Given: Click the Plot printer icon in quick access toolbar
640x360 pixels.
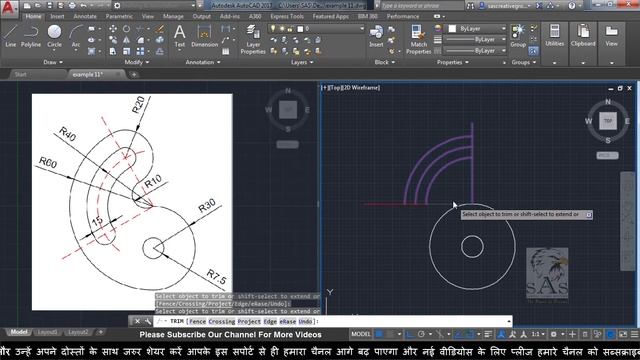Looking at the screenshot, I should pyautogui.click(x=72, y=6).
